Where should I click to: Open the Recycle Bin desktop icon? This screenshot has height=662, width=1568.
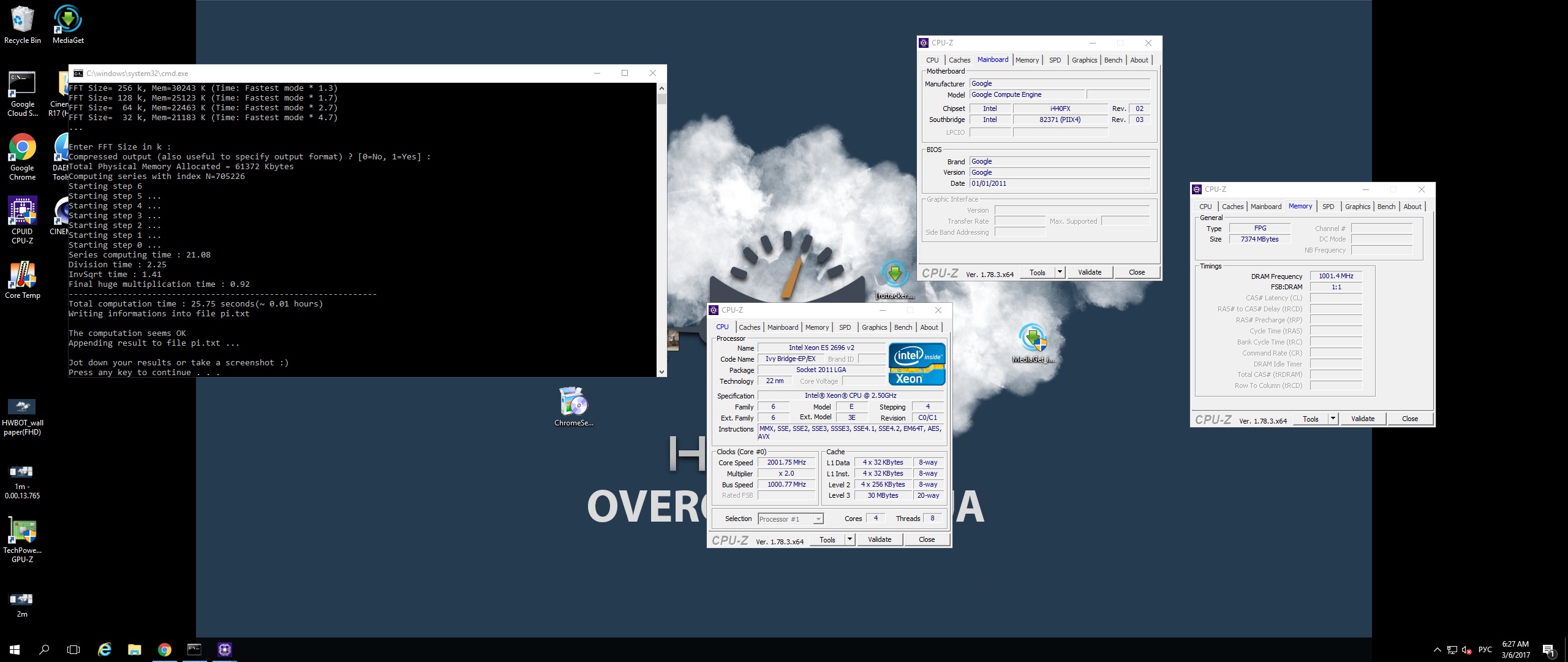(23, 25)
